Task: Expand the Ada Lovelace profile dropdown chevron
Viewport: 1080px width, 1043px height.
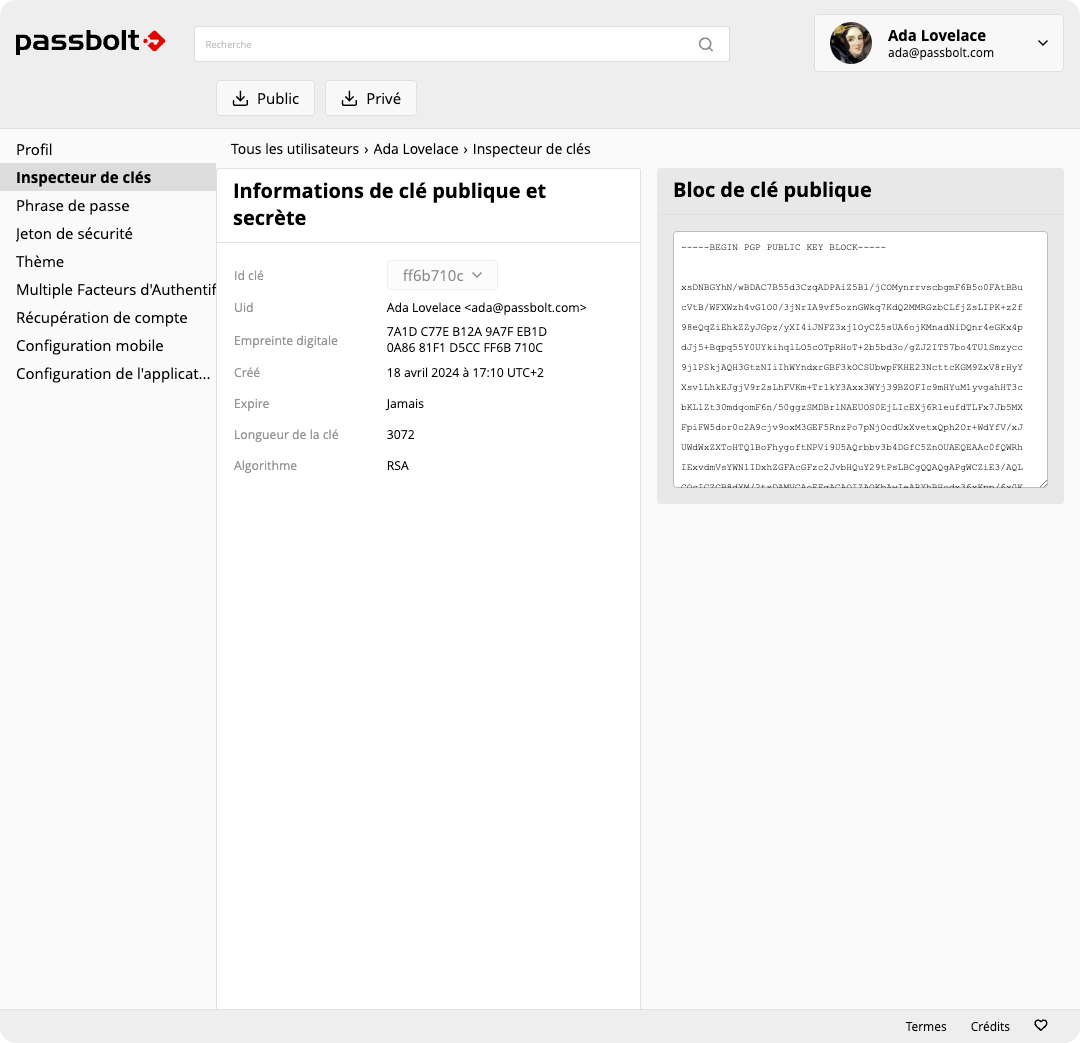Action: click(1043, 43)
